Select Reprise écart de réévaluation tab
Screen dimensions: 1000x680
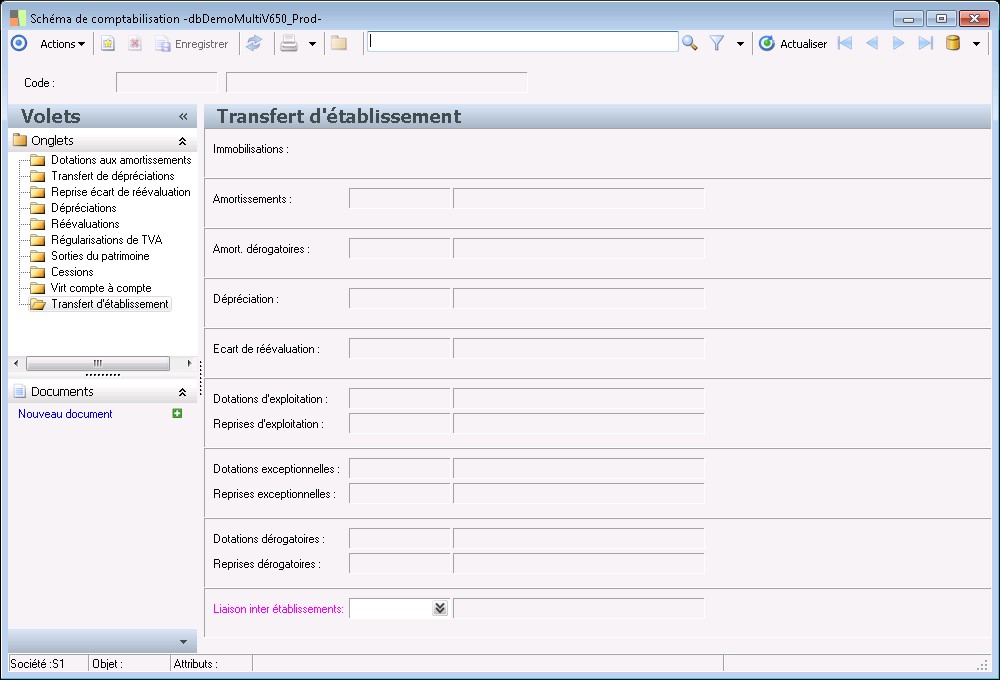point(121,192)
